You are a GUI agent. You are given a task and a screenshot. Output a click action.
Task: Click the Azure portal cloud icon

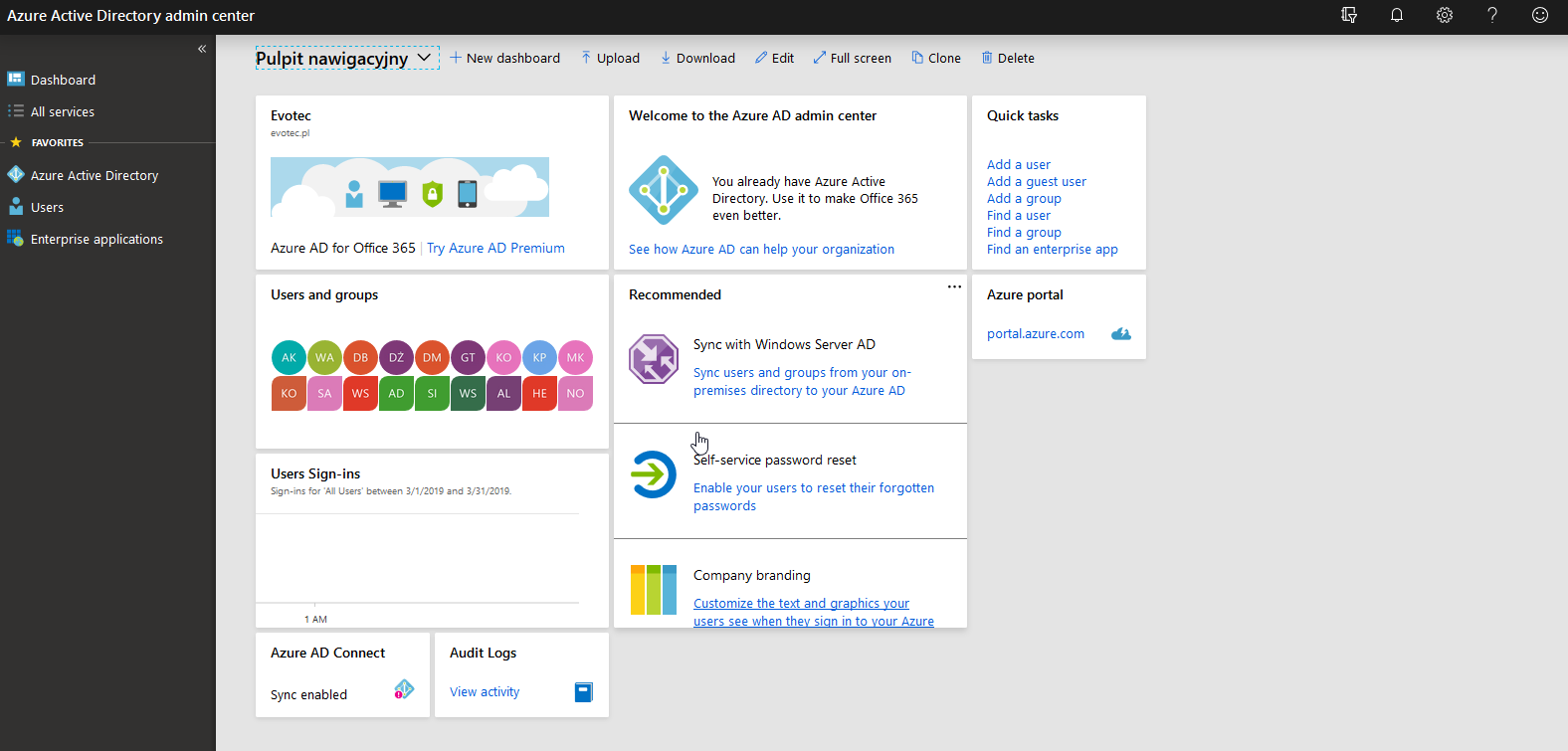pos(1120,334)
